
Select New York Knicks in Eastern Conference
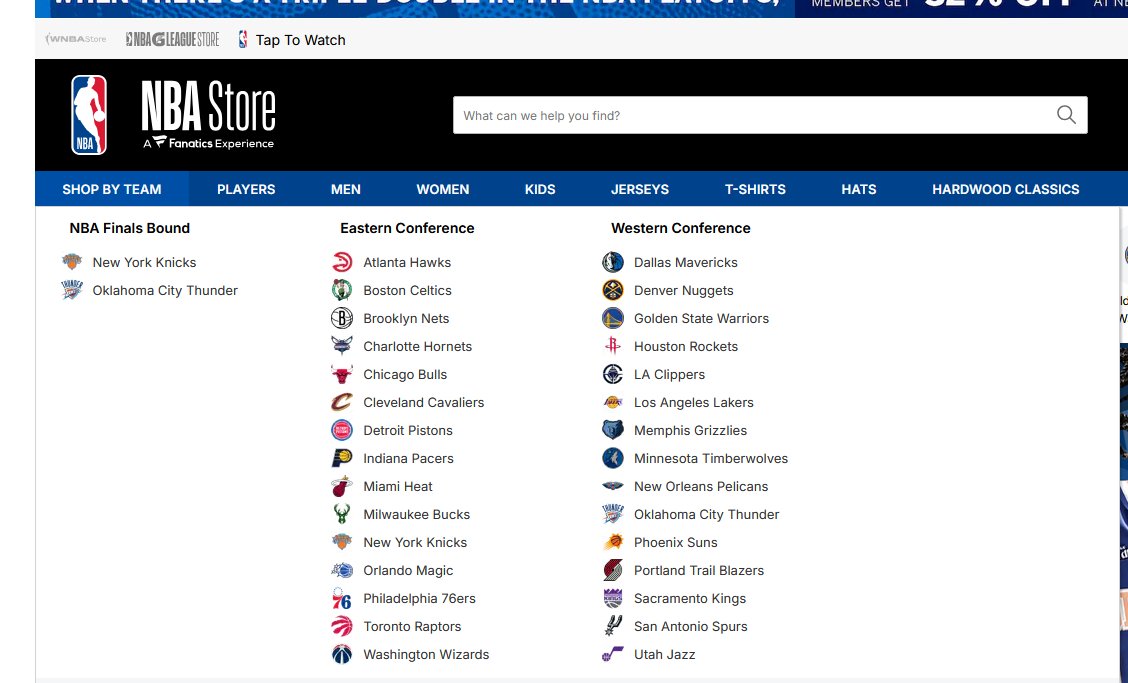415,543
